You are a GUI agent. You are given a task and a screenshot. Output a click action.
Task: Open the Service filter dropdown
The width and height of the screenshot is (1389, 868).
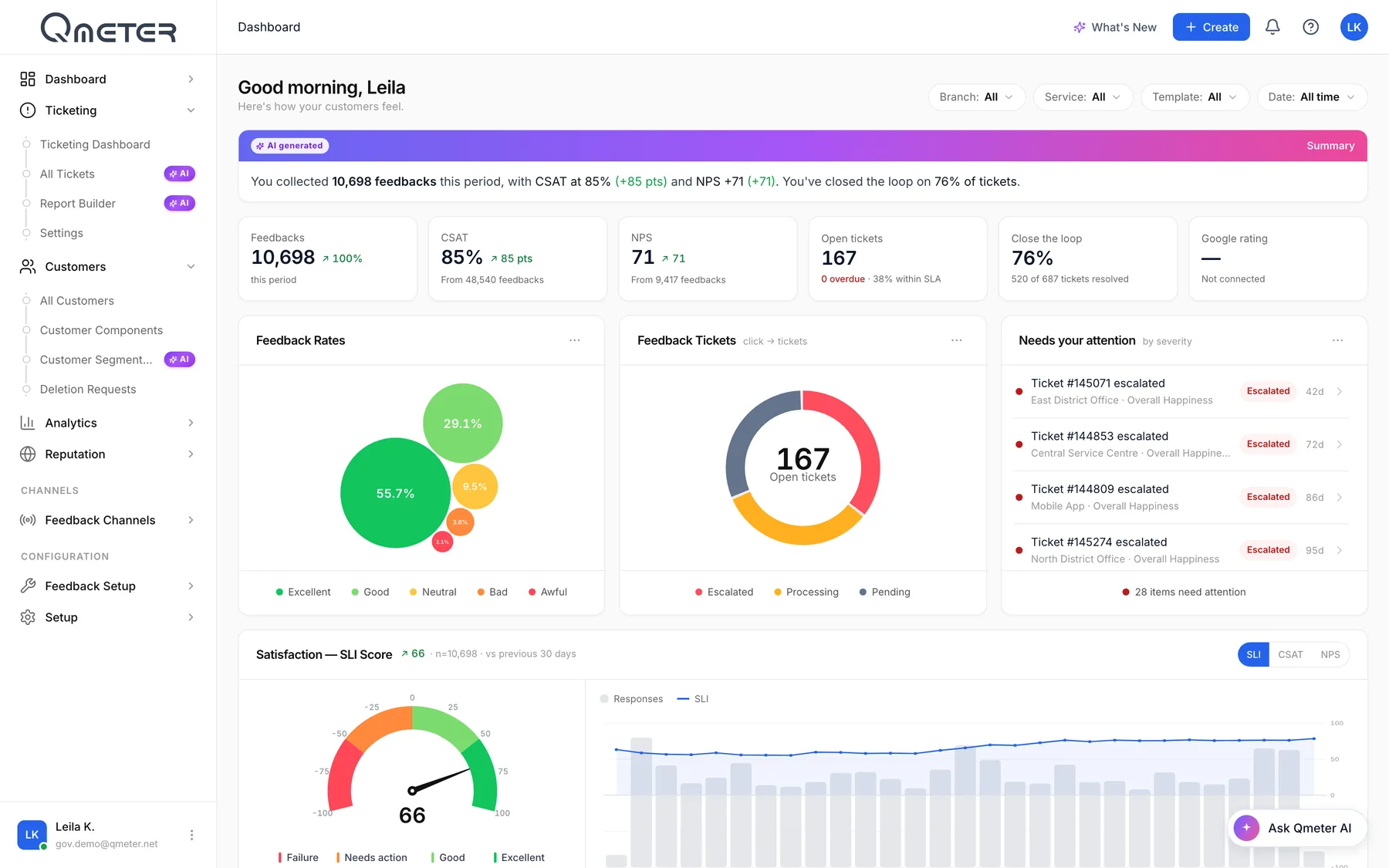(1083, 97)
